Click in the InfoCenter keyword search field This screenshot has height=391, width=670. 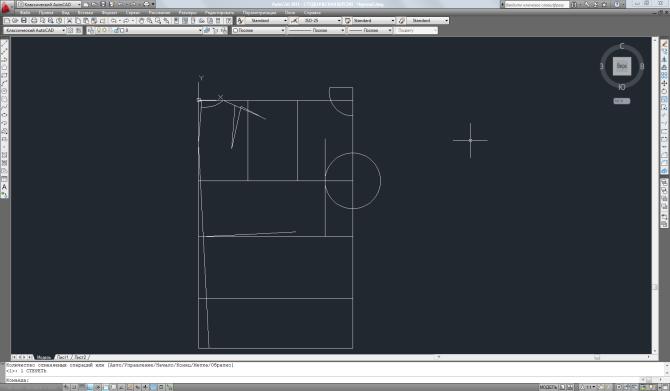point(537,4)
